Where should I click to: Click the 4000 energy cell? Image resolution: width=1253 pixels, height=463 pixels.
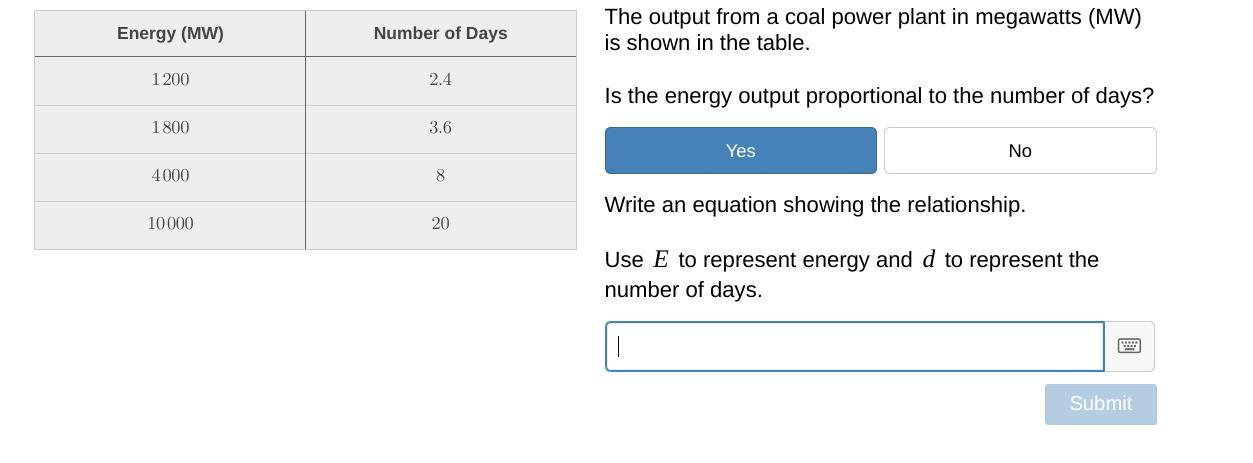pyautogui.click(x=170, y=176)
